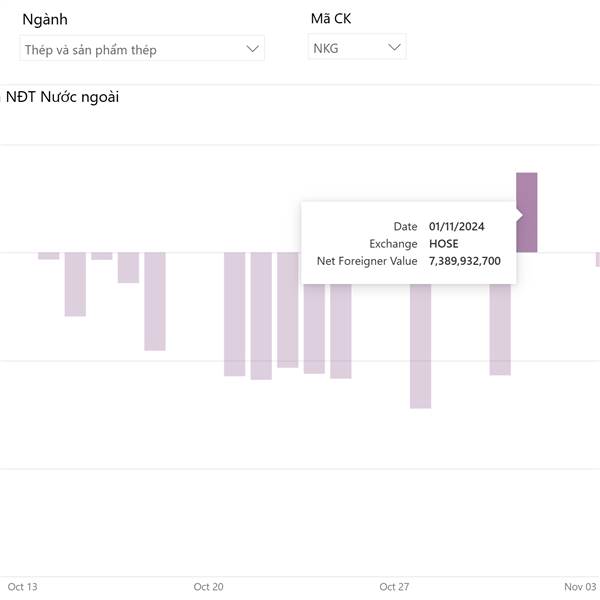Click the Oct 27 axis label
600x600 pixels.
(395, 587)
